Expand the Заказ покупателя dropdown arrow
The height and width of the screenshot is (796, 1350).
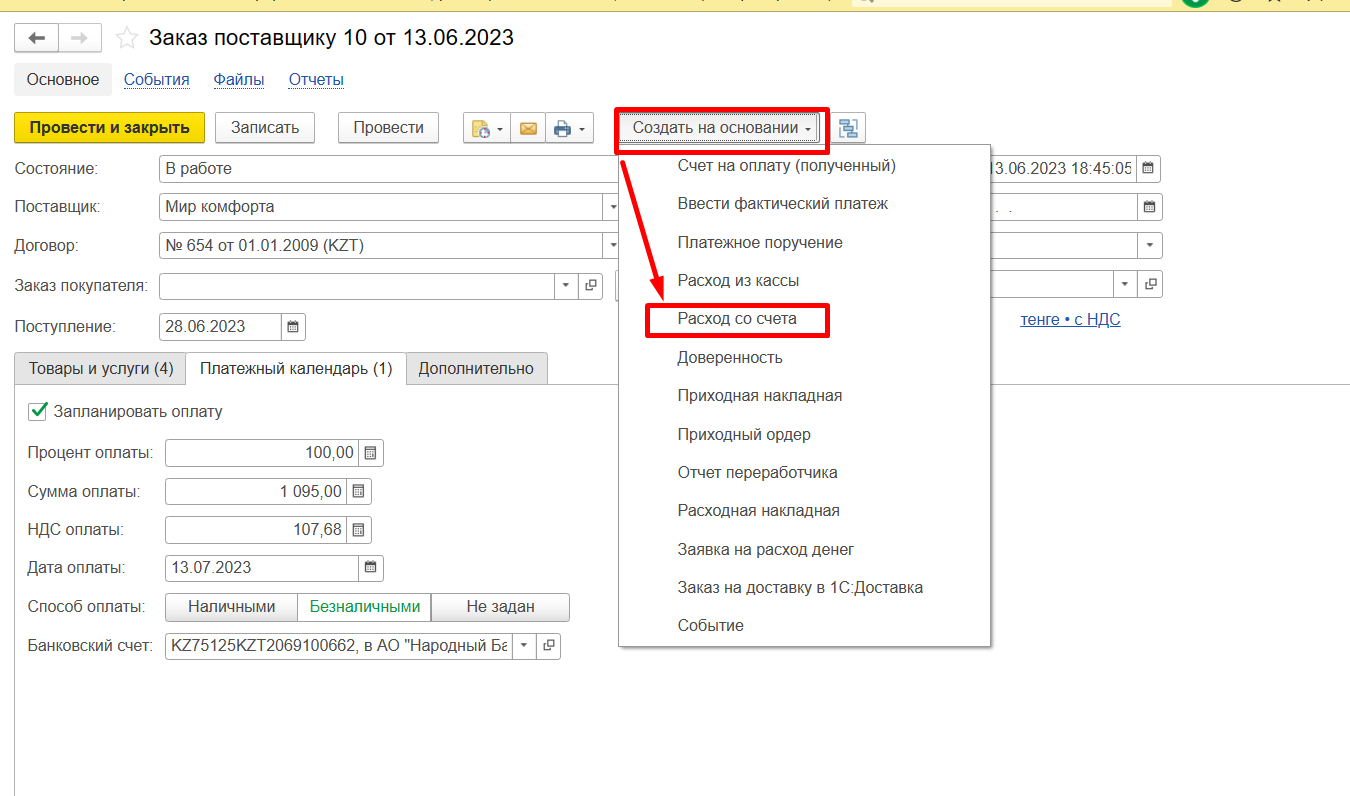click(566, 286)
